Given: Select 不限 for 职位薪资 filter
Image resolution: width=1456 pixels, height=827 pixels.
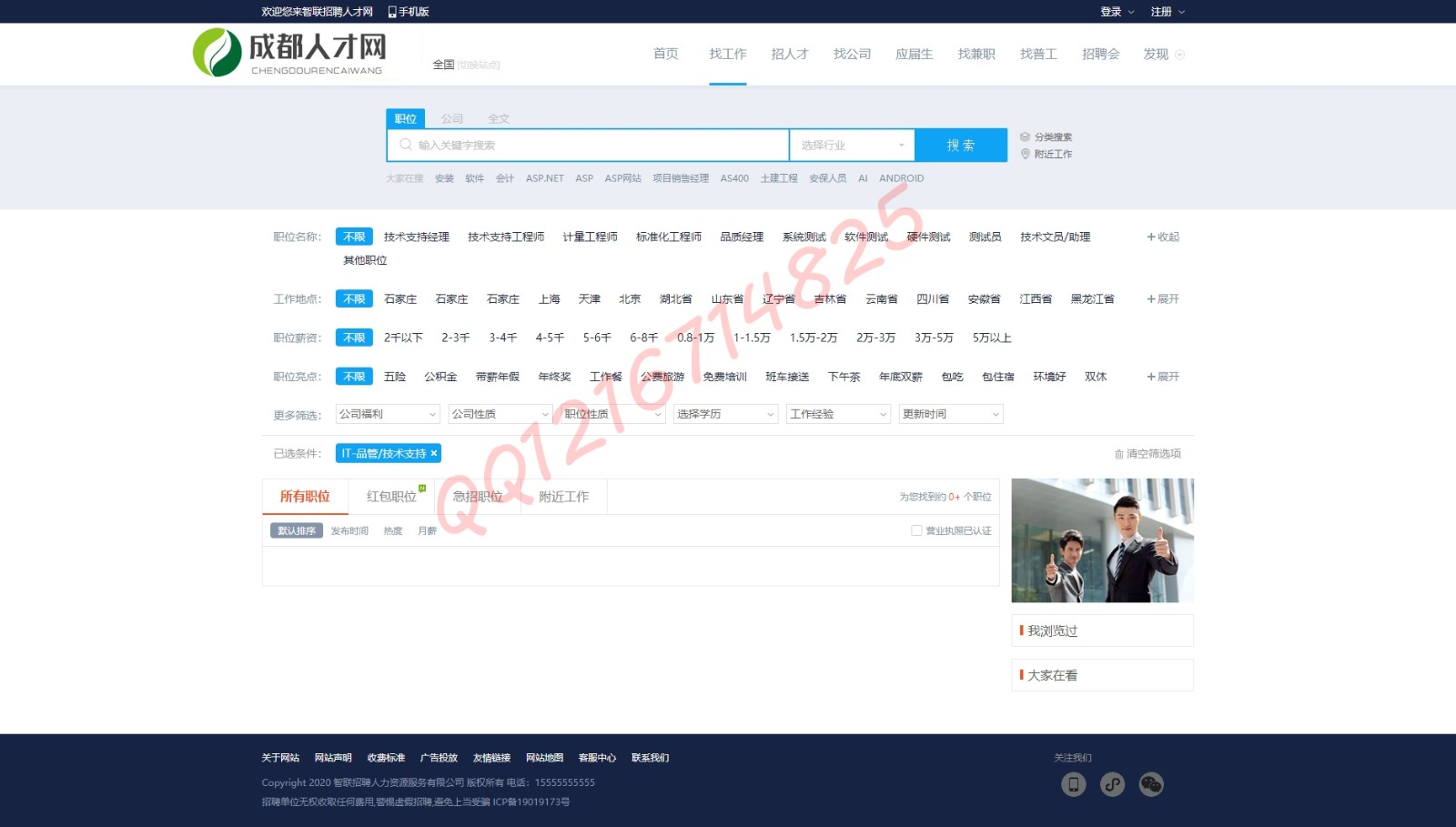Looking at the screenshot, I should click(x=354, y=338).
